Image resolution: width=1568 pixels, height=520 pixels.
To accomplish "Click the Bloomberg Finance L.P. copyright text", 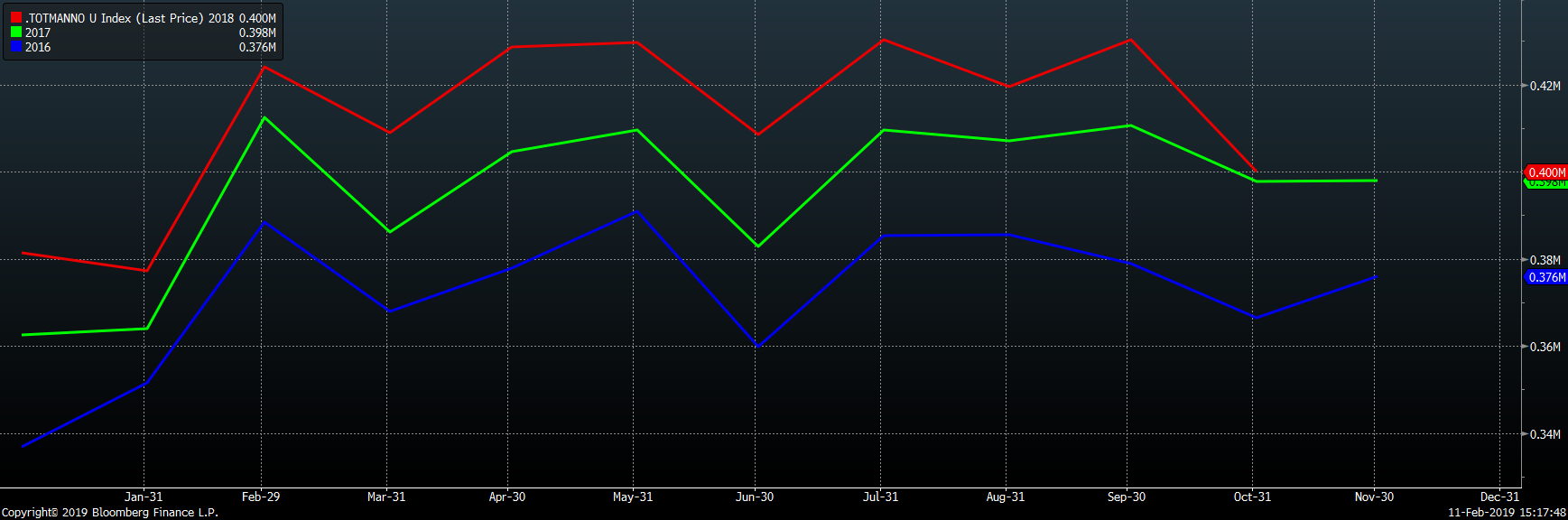I will [109, 512].
